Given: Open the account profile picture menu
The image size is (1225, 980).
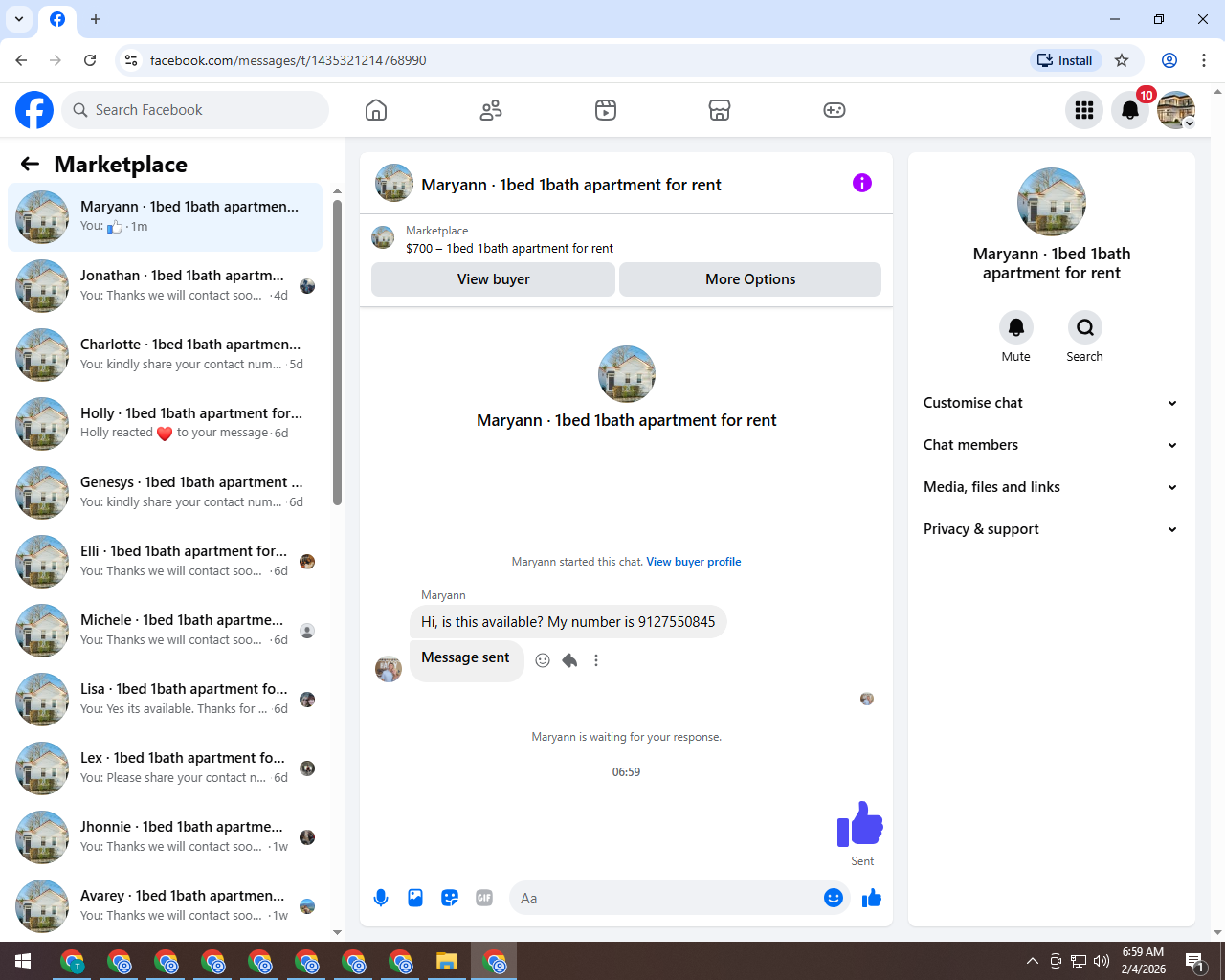Looking at the screenshot, I should [1176, 110].
